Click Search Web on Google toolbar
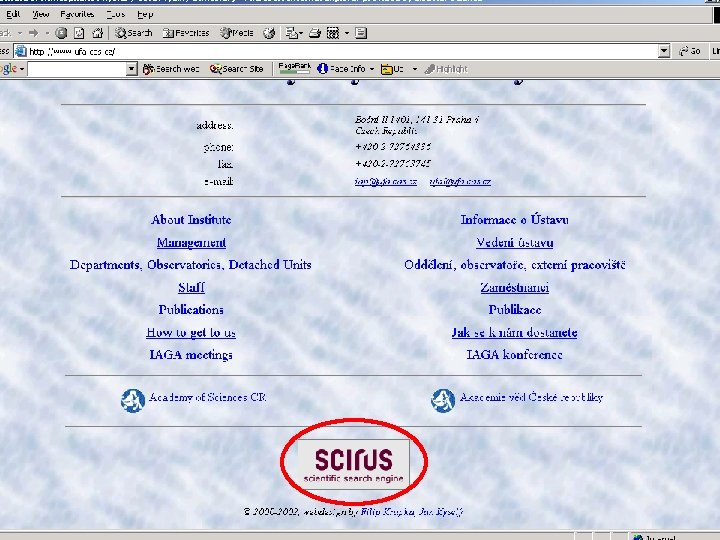This screenshot has width=720, height=540. coord(171,69)
